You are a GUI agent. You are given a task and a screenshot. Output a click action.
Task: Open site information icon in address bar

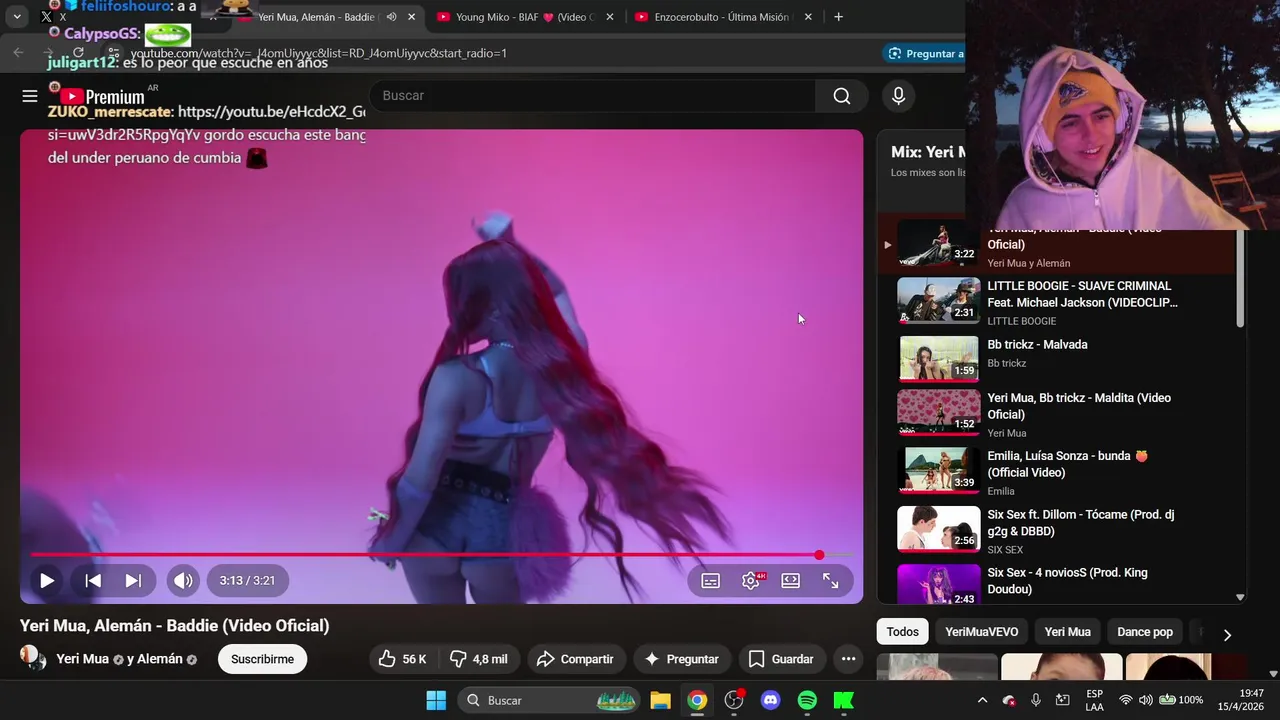[115, 53]
